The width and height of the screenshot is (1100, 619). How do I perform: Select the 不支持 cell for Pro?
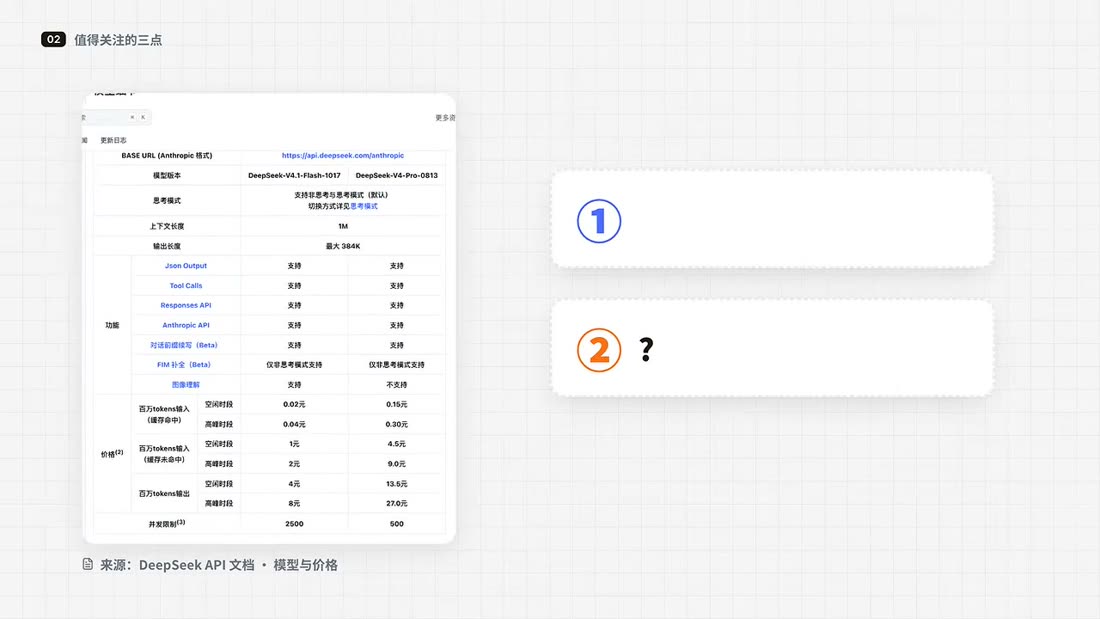click(396, 385)
